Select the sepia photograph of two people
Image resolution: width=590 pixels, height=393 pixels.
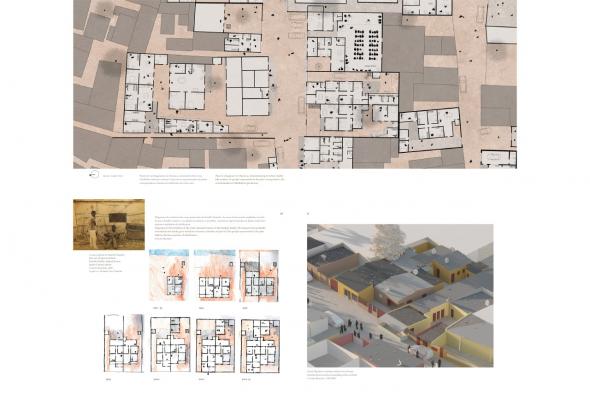pos(109,224)
